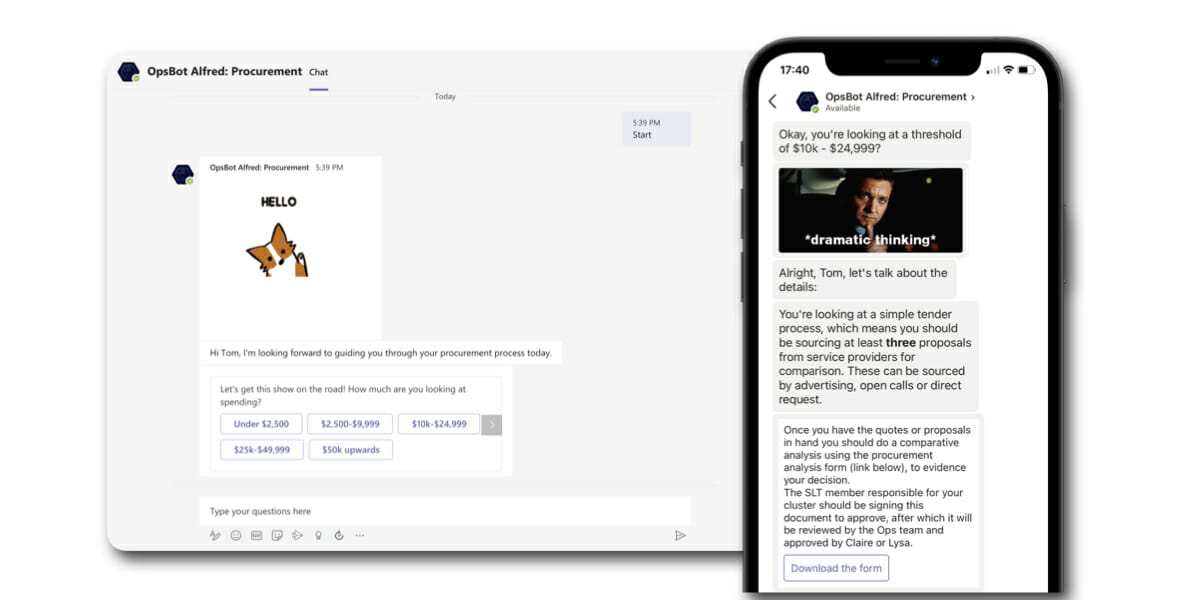1200x600 pixels.
Task: Click the Send message arrow icon
Action: 680,535
